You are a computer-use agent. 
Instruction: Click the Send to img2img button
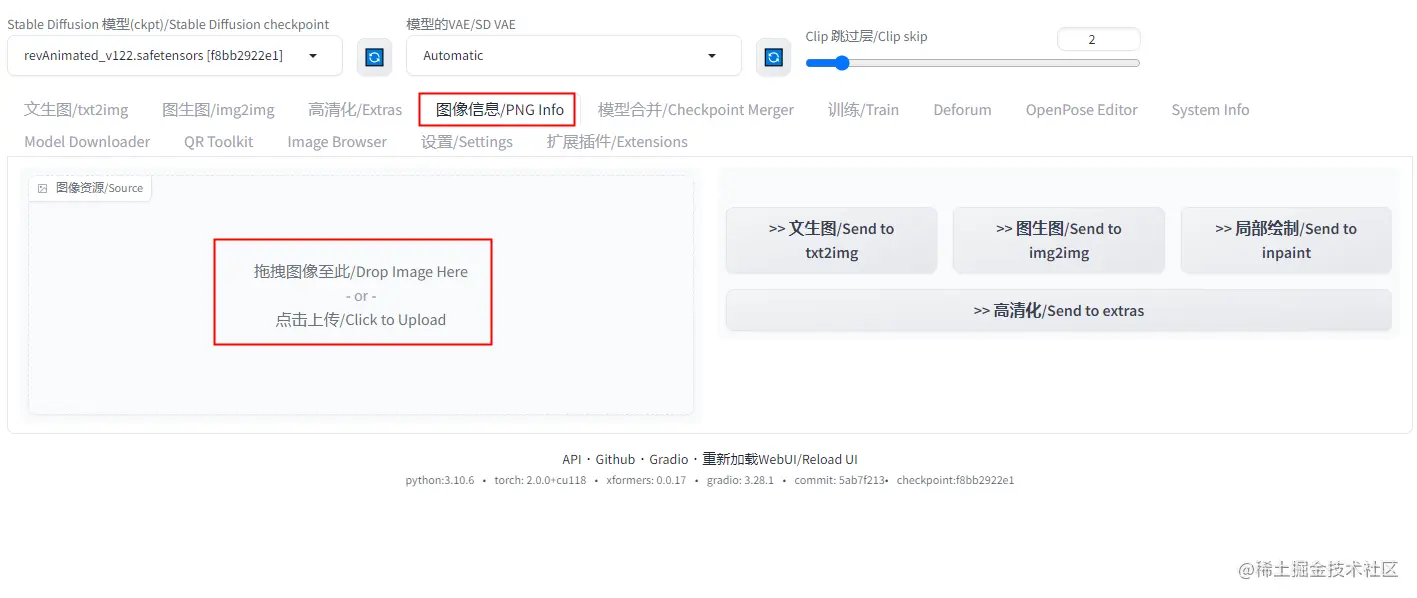coord(1058,240)
